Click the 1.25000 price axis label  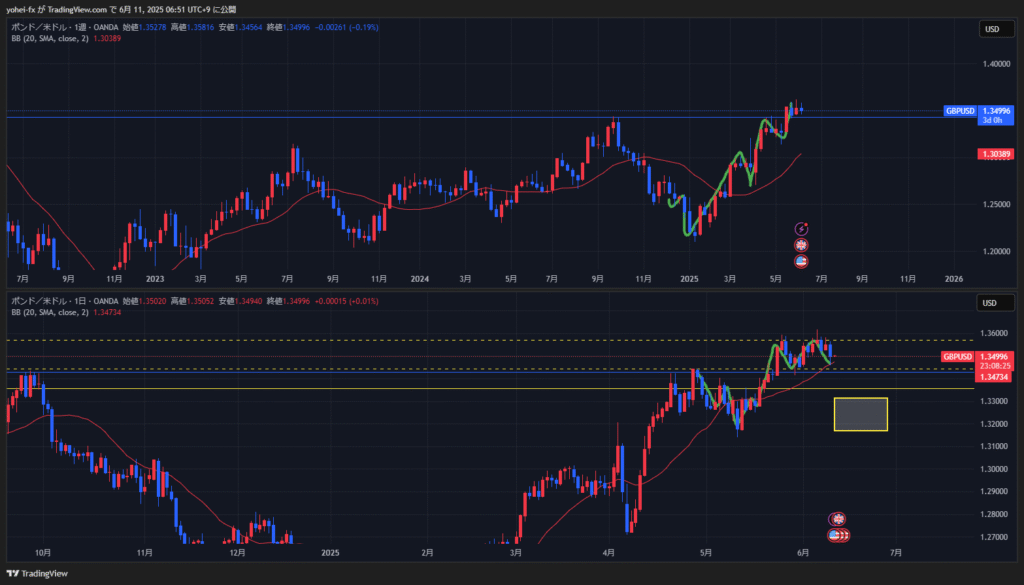coord(996,205)
